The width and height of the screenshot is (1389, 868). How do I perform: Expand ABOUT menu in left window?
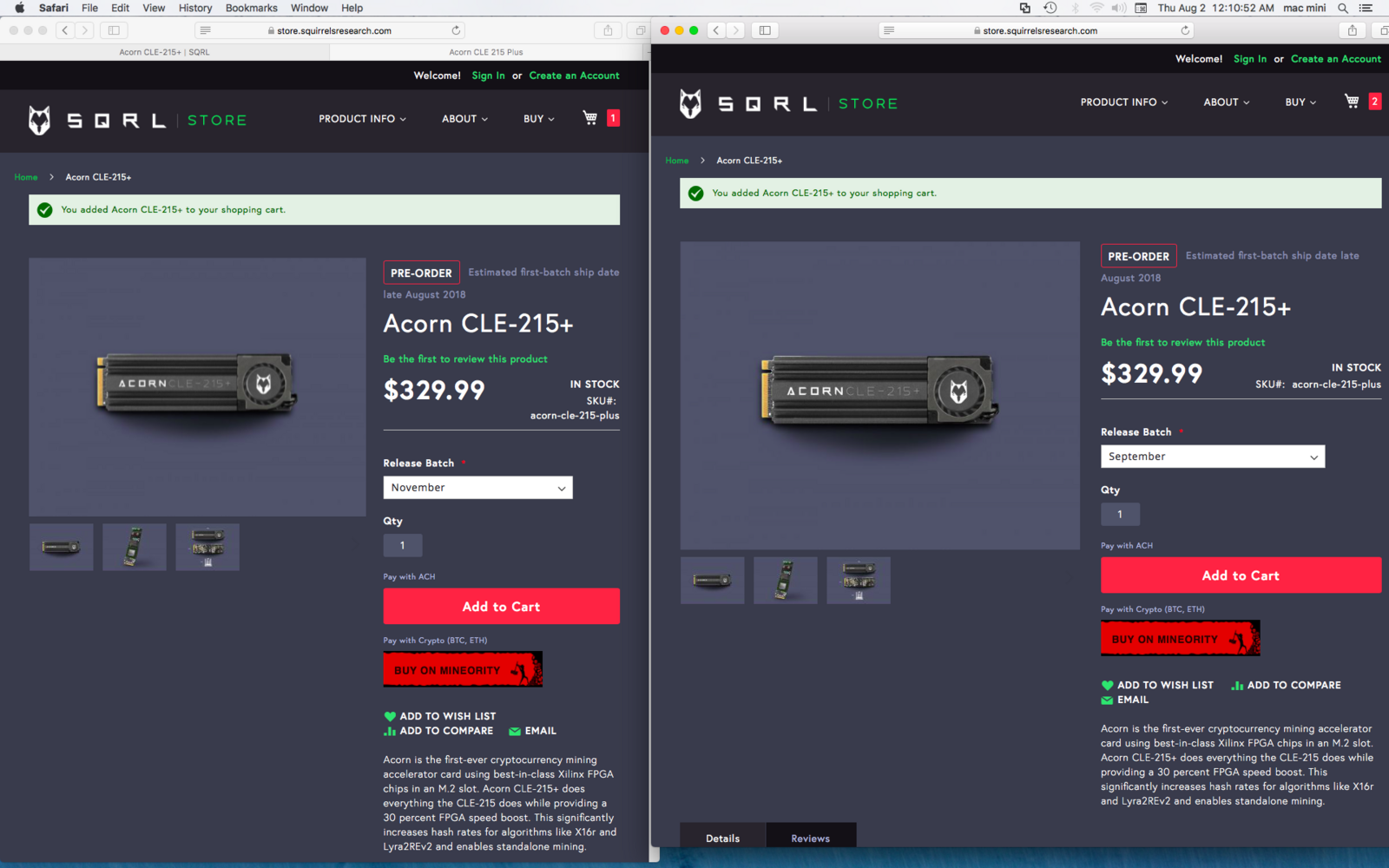pyautogui.click(x=464, y=119)
